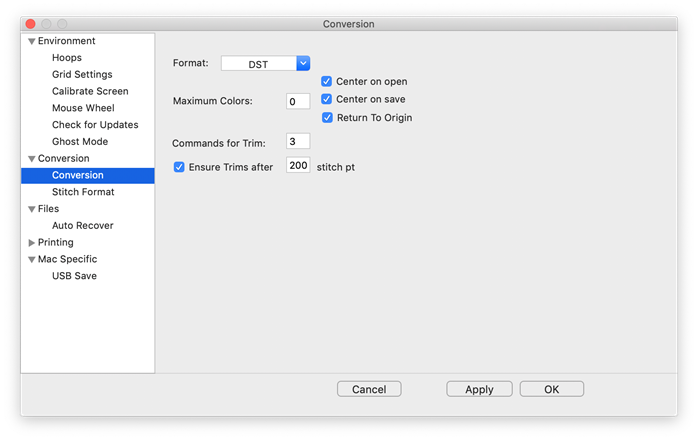Toggle Return To Origin checkbox

(x=327, y=117)
